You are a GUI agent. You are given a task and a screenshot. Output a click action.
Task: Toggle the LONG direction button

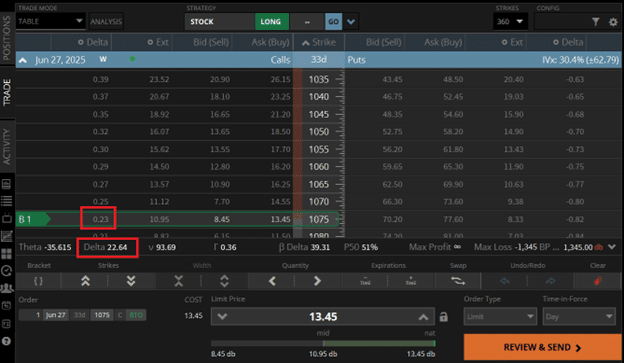tap(271, 21)
